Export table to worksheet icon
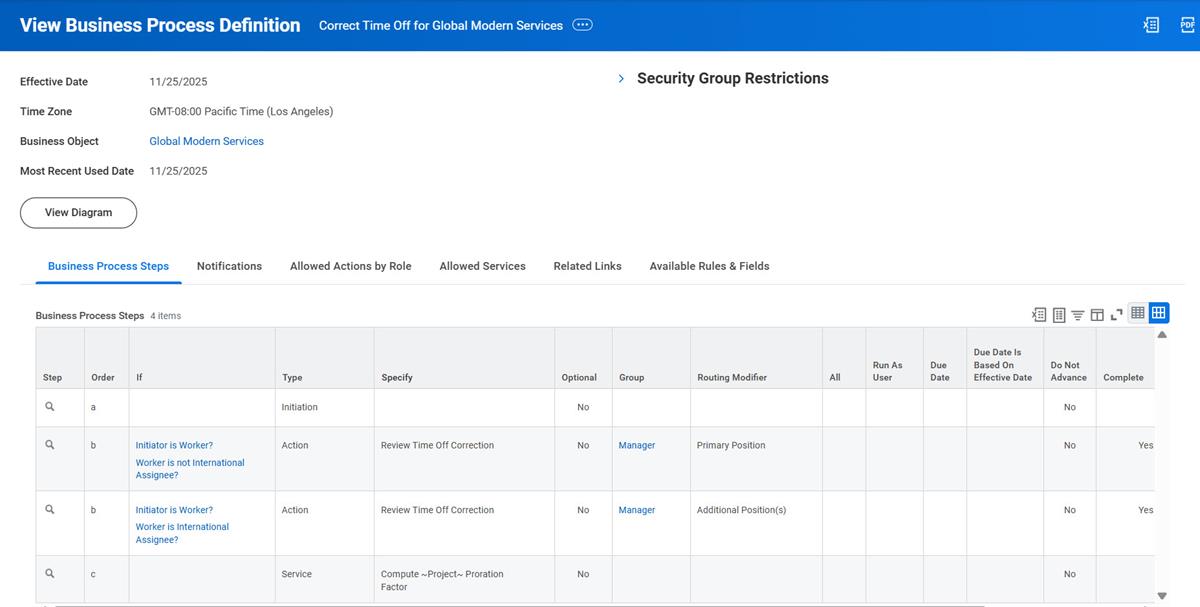Screen dimensions: 1200x607 point(1058,314)
